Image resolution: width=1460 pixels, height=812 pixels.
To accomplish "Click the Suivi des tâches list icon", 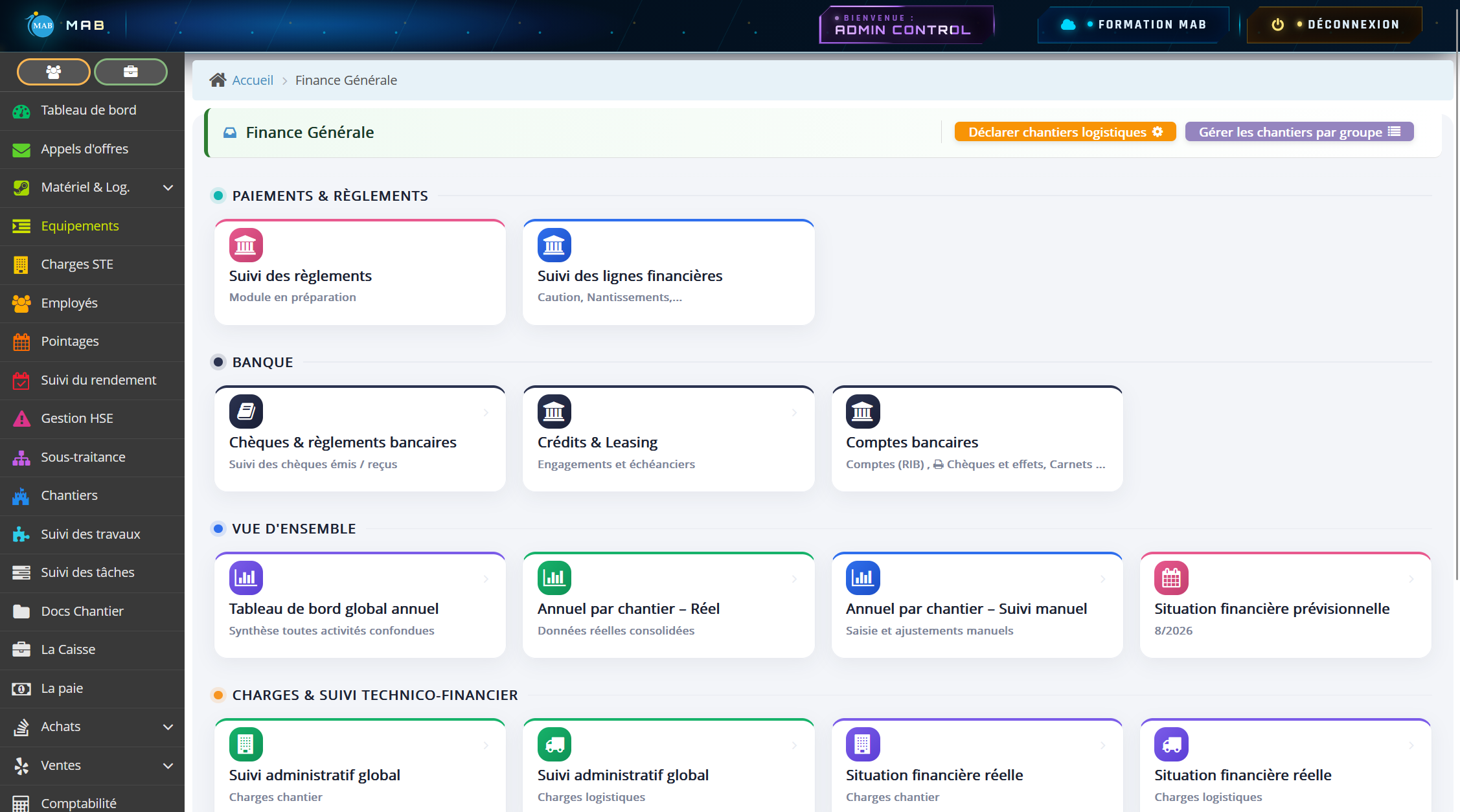I will point(21,573).
